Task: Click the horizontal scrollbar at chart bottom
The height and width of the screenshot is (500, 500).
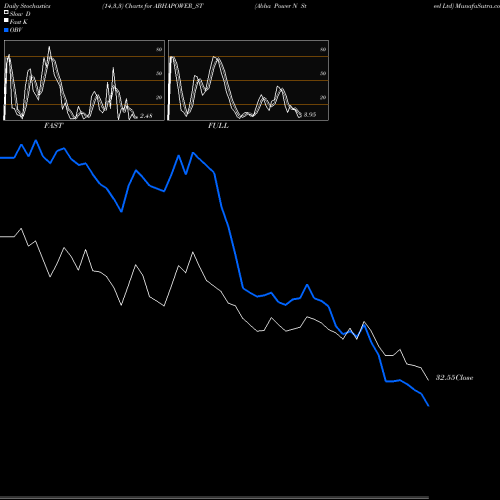Action: [214, 498]
